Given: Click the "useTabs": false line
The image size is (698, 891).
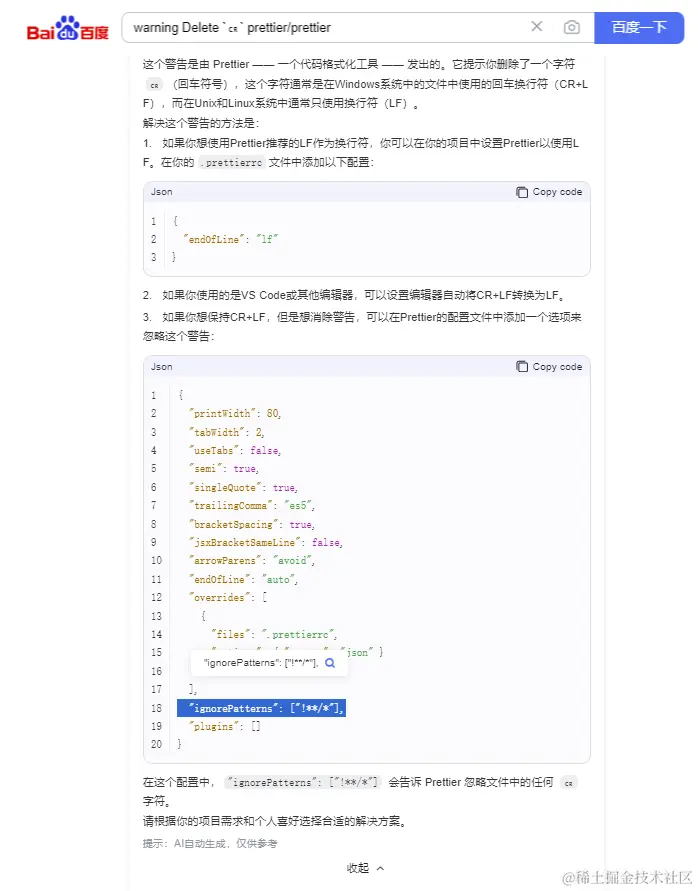Looking at the screenshot, I should click(235, 450).
